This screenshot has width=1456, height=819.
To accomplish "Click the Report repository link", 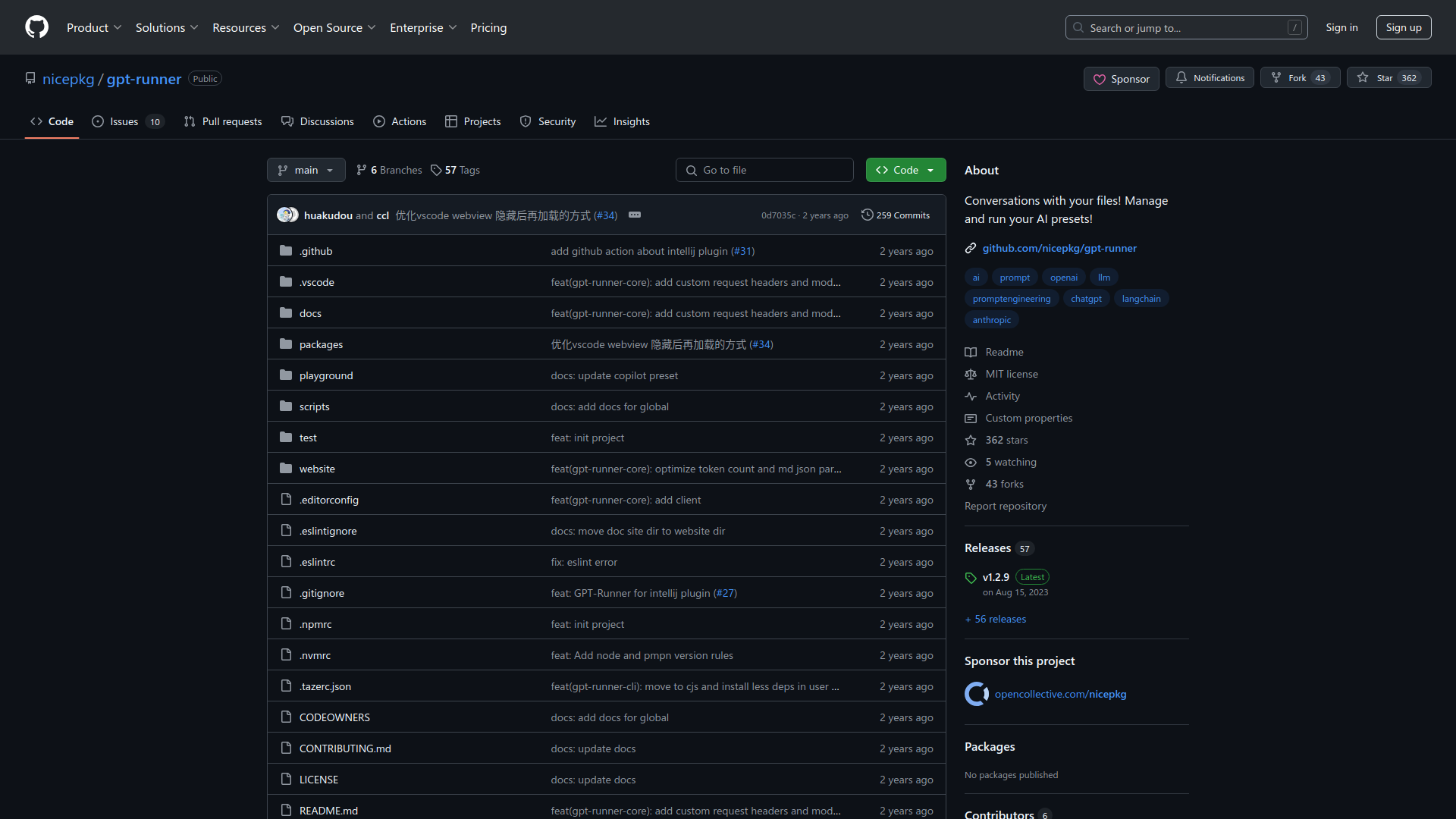I will point(1006,506).
